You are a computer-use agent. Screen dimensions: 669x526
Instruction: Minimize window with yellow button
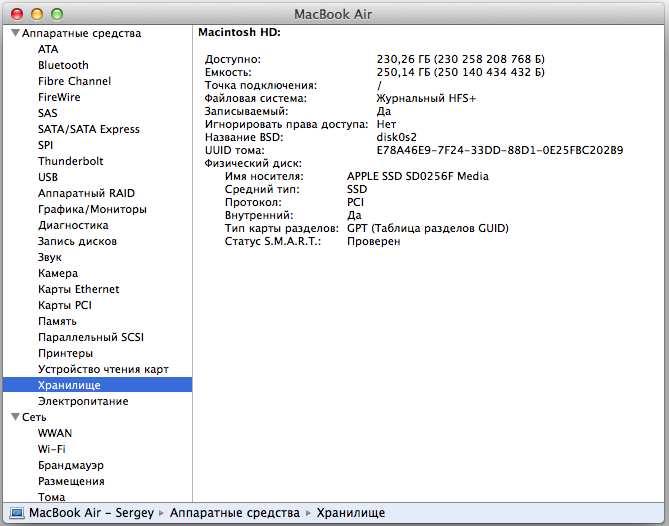pos(37,14)
